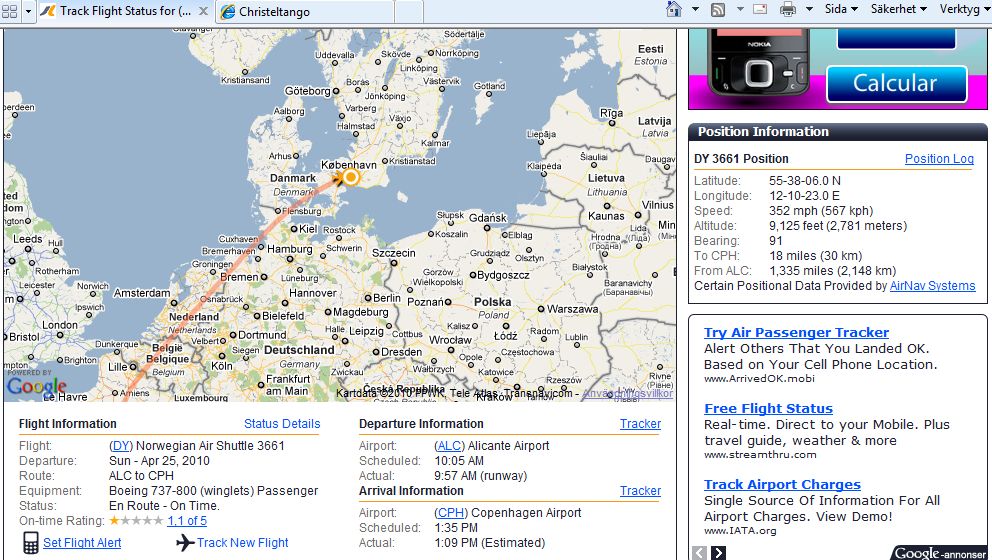Click the '55-38-06.0 N' latitude value
The width and height of the screenshot is (992, 560).
coord(805,181)
